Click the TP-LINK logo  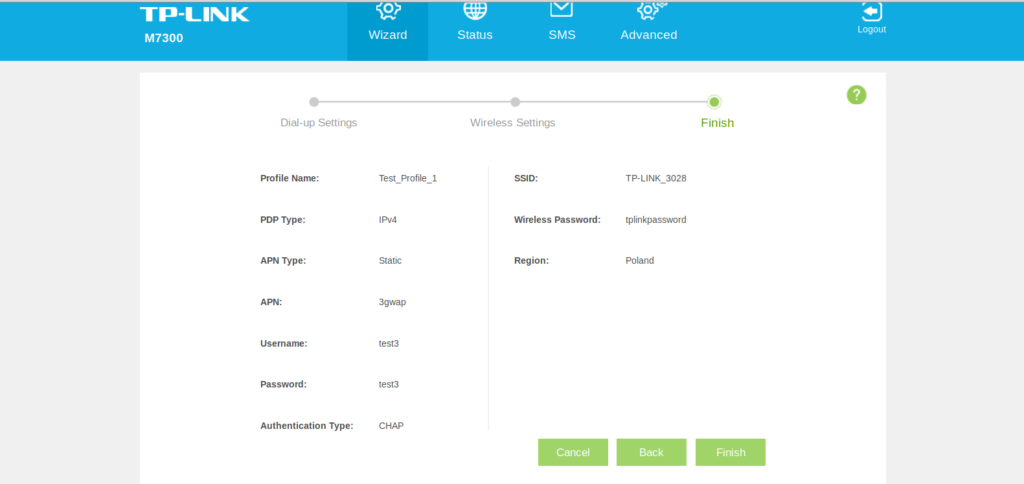194,14
